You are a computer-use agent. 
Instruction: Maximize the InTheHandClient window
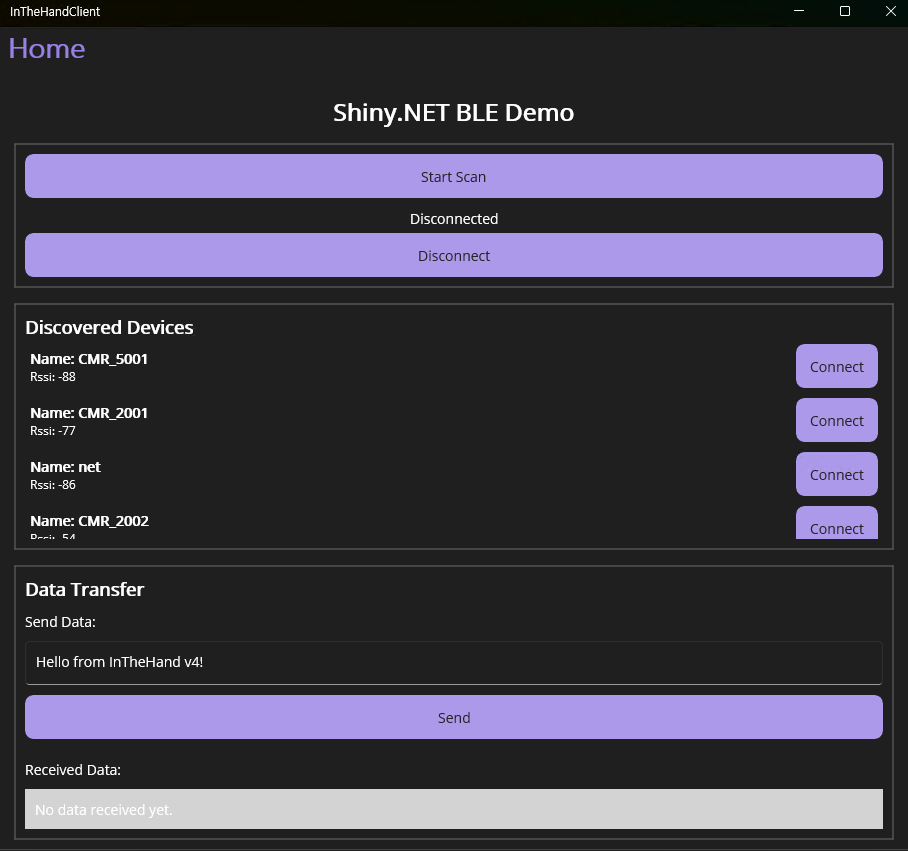pyautogui.click(x=845, y=11)
